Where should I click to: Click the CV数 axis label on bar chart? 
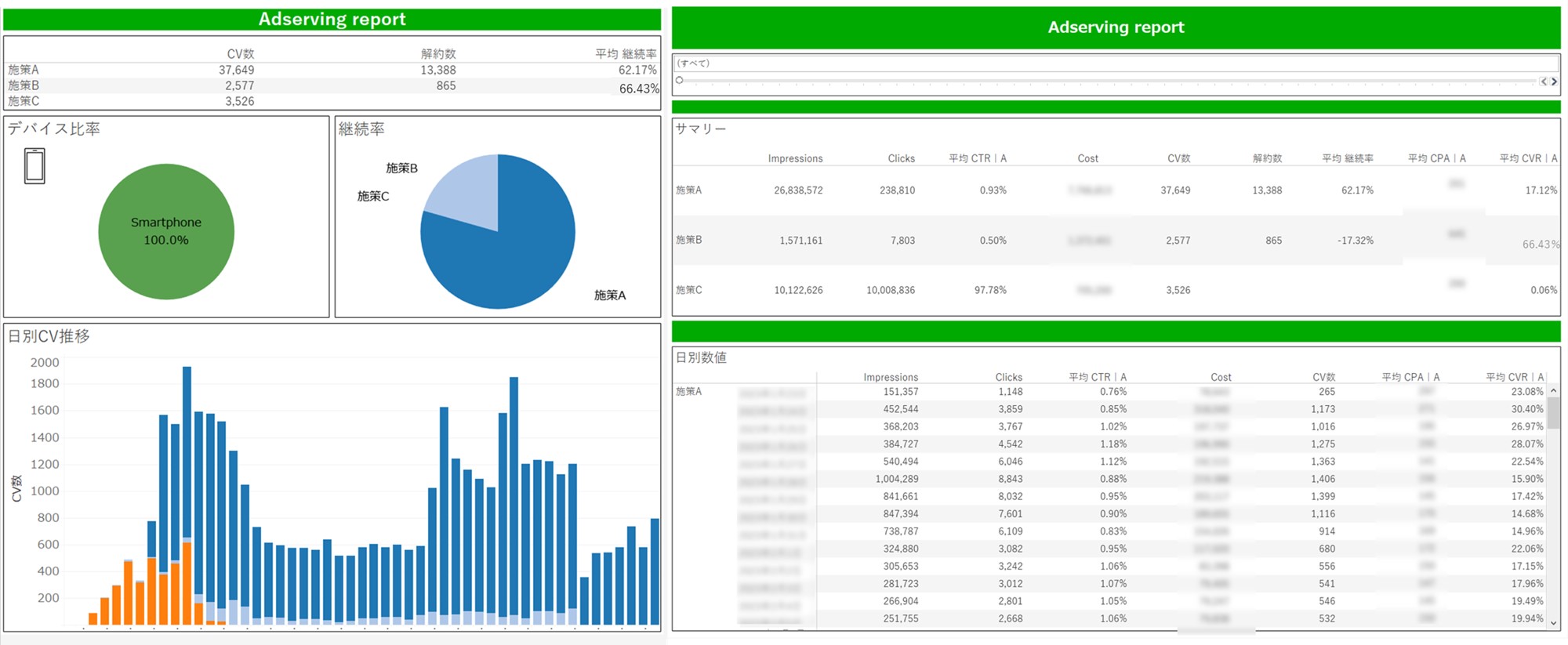16,488
